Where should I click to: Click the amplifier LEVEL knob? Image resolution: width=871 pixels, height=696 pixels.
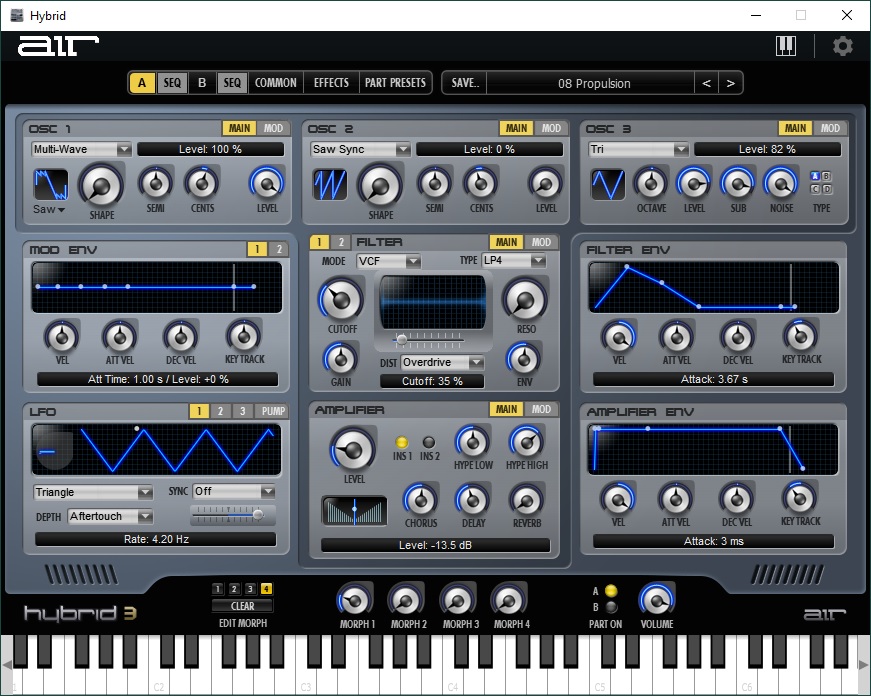coord(353,449)
